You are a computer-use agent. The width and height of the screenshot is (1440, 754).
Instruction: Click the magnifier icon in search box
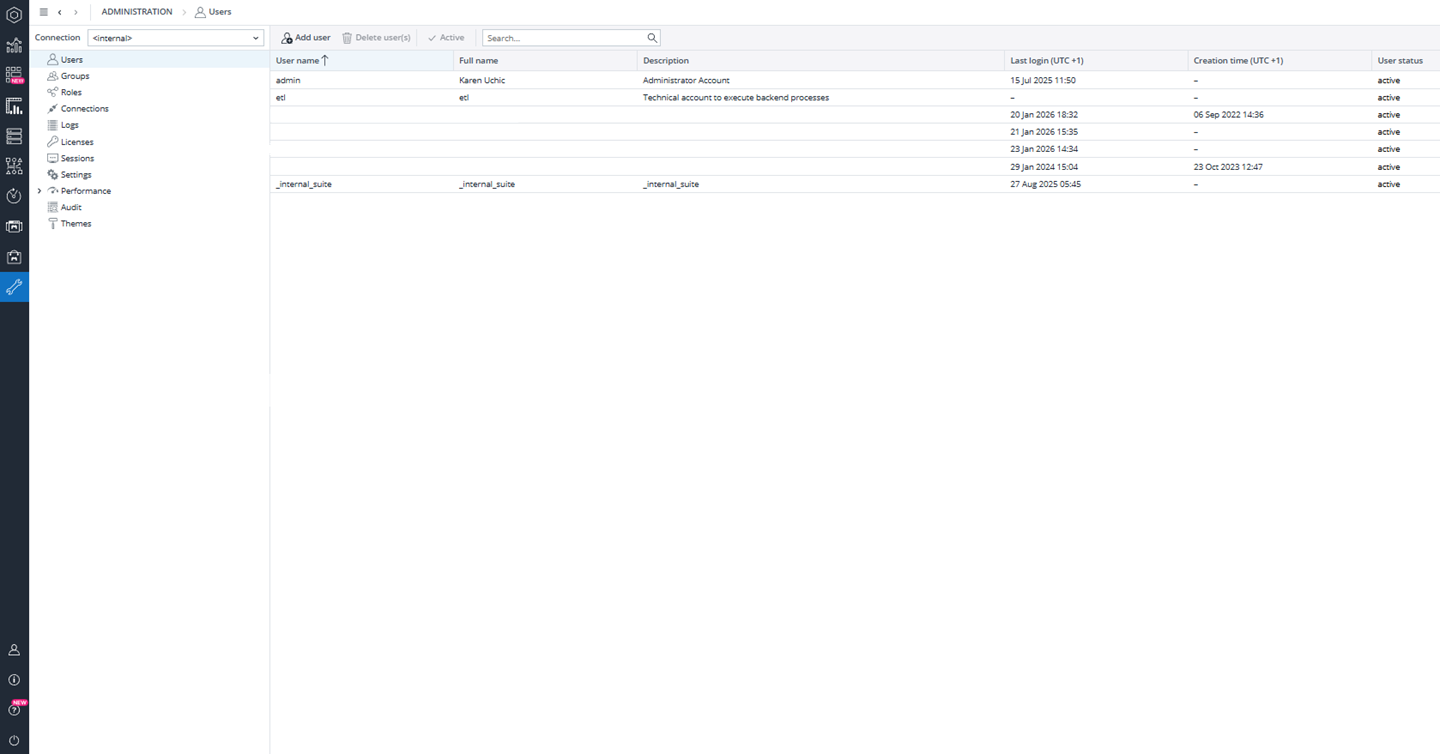(x=652, y=38)
